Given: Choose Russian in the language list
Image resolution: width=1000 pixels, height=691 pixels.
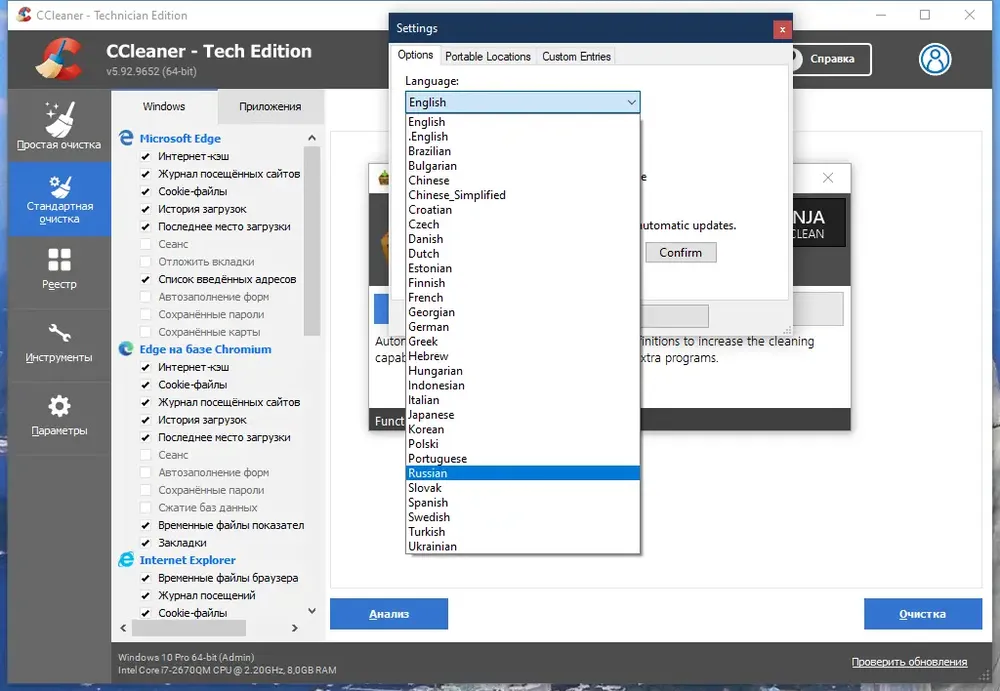Looking at the screenshot, I should 522,473.
